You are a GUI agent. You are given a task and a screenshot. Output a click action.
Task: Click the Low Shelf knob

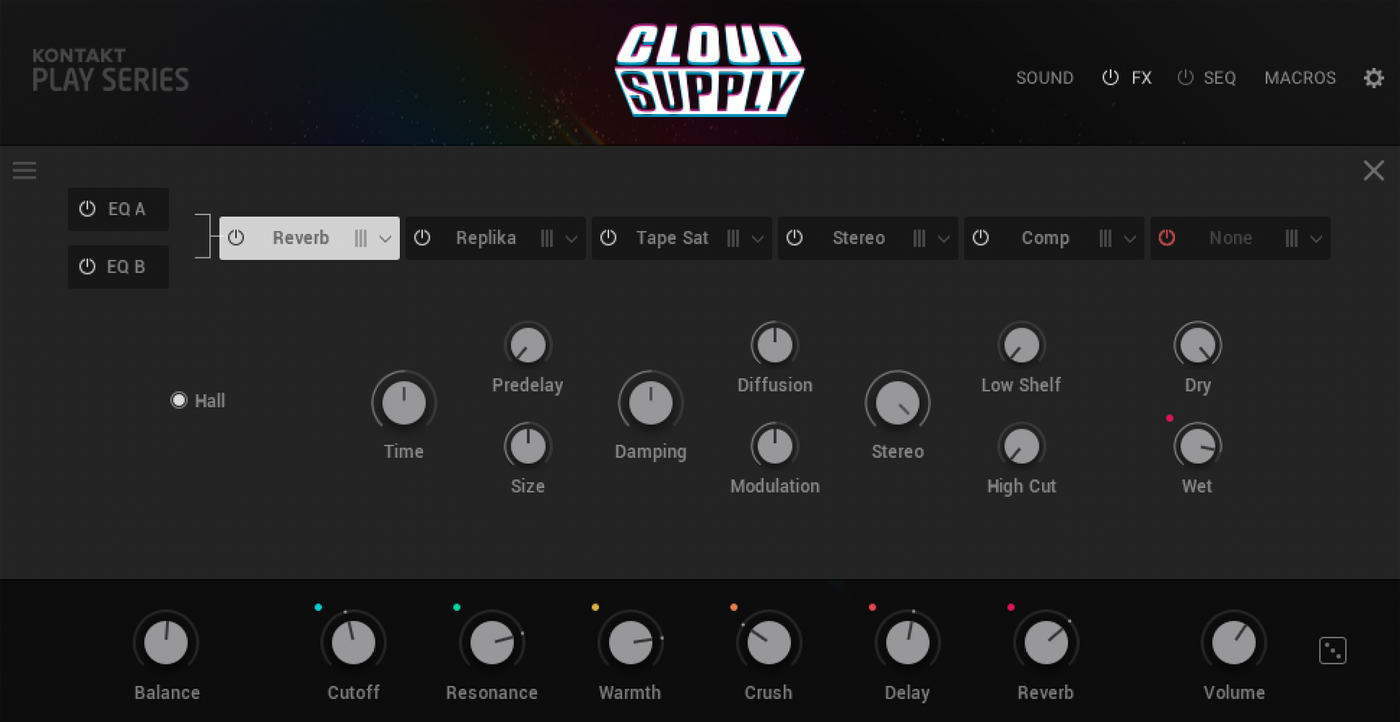click(1021, 345)
